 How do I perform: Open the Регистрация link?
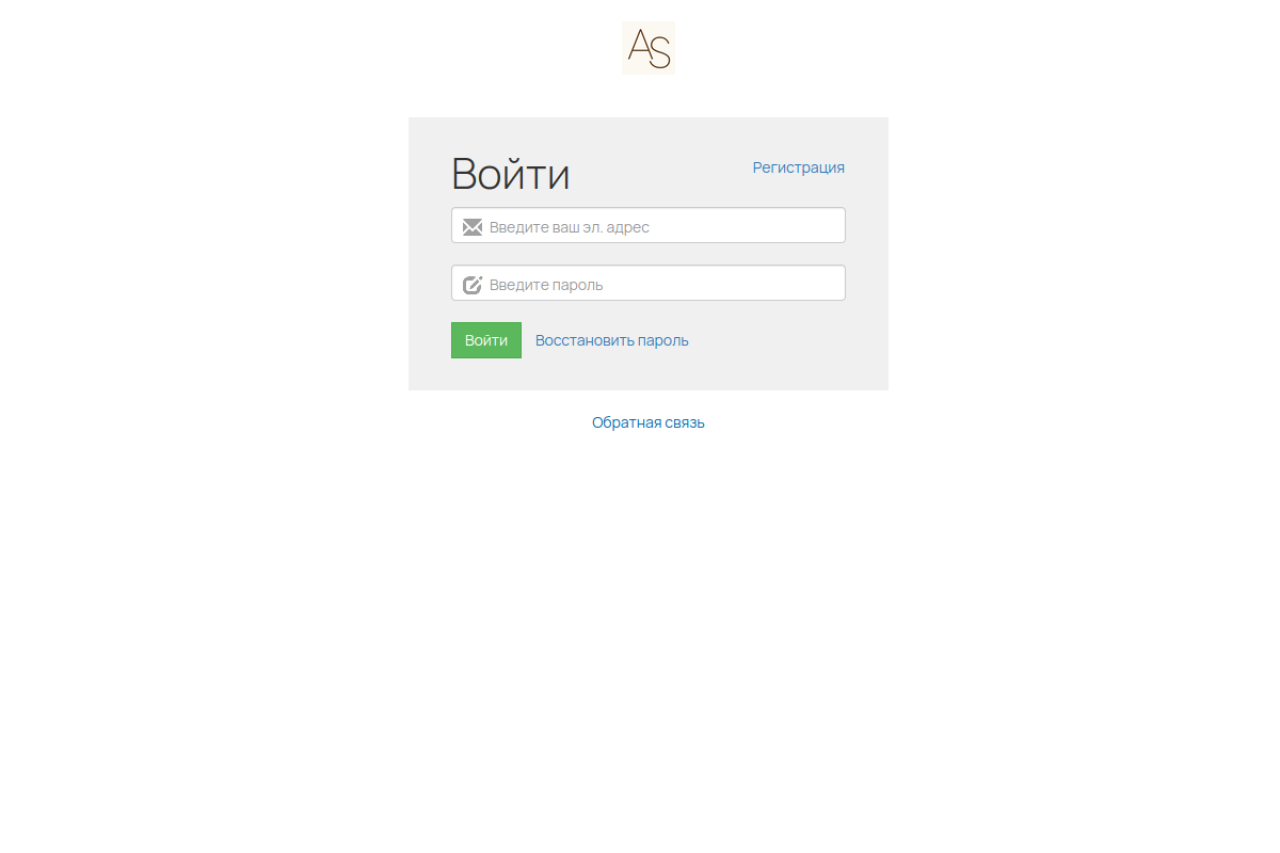coord(798,167)
